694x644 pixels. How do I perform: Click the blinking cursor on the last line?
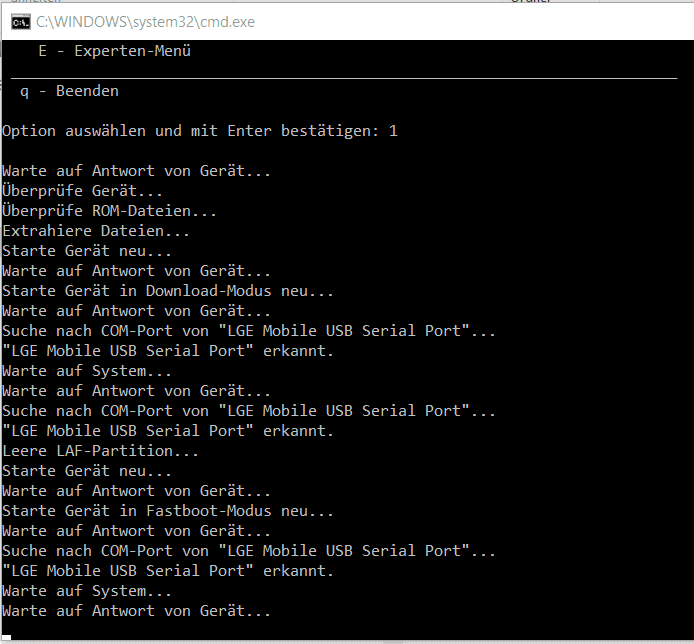click(6, 638)
